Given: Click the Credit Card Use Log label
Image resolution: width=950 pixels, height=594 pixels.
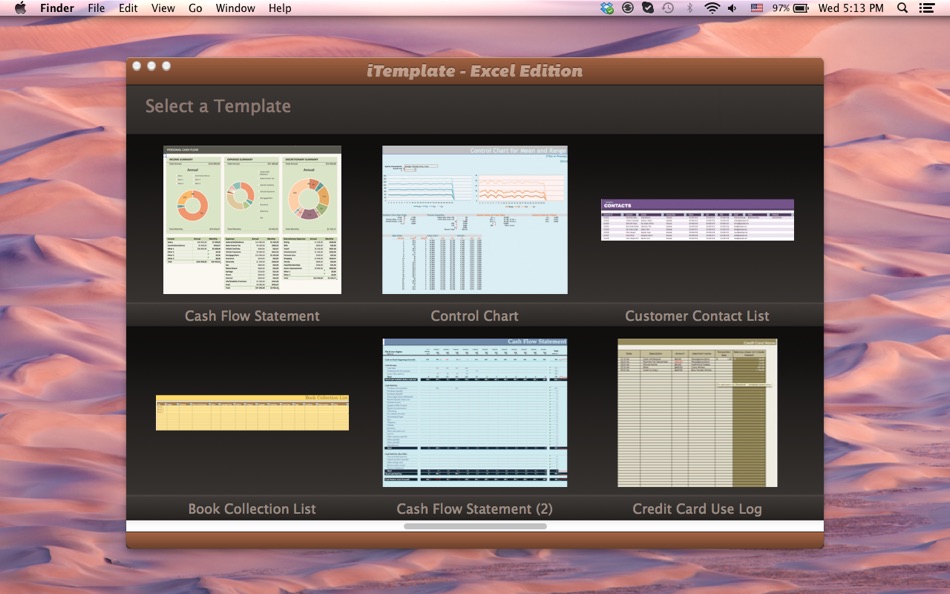Looking at the screenshot, I should point(697,509).
